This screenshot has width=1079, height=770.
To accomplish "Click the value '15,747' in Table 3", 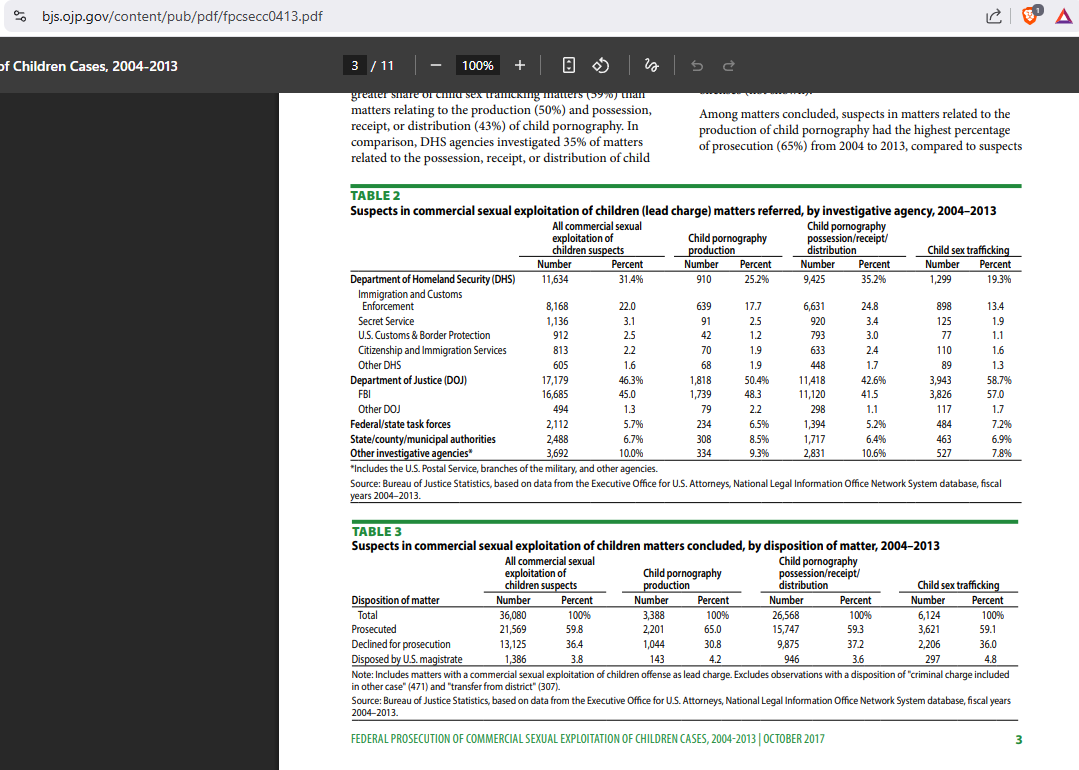I will [785, 629].
